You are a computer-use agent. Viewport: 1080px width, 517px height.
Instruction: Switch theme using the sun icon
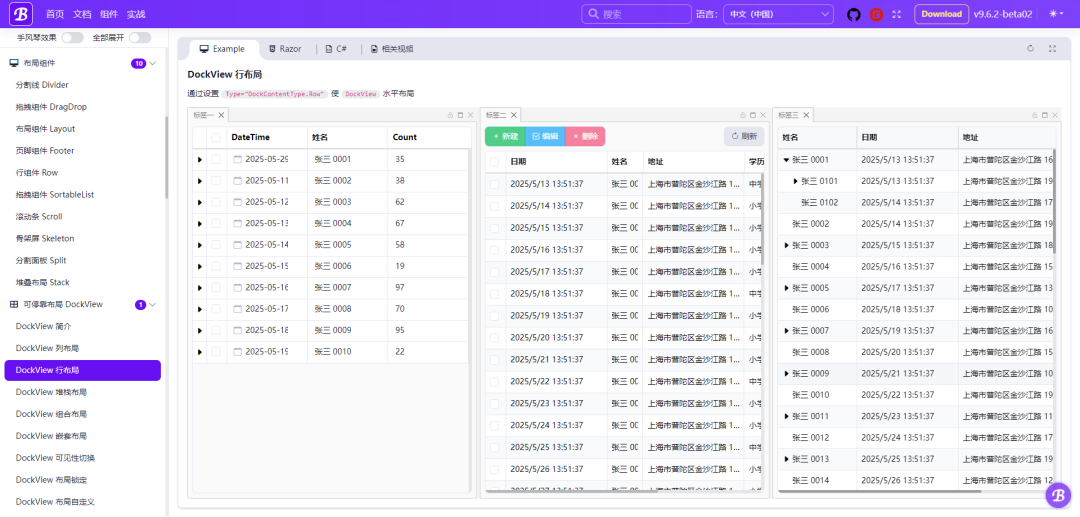tap(1055, 14)
